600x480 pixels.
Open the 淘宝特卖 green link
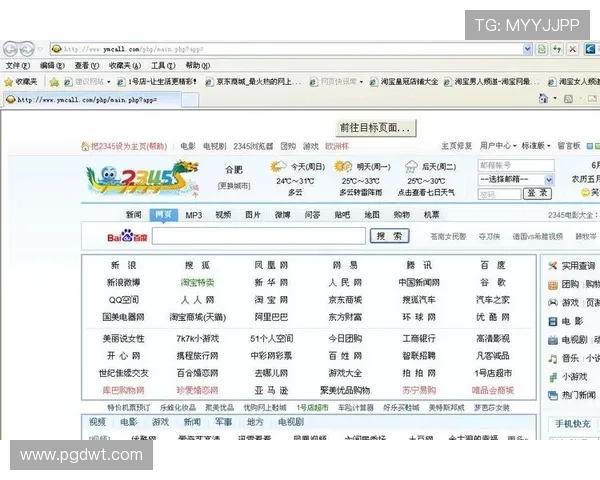[x=197, y=282]
